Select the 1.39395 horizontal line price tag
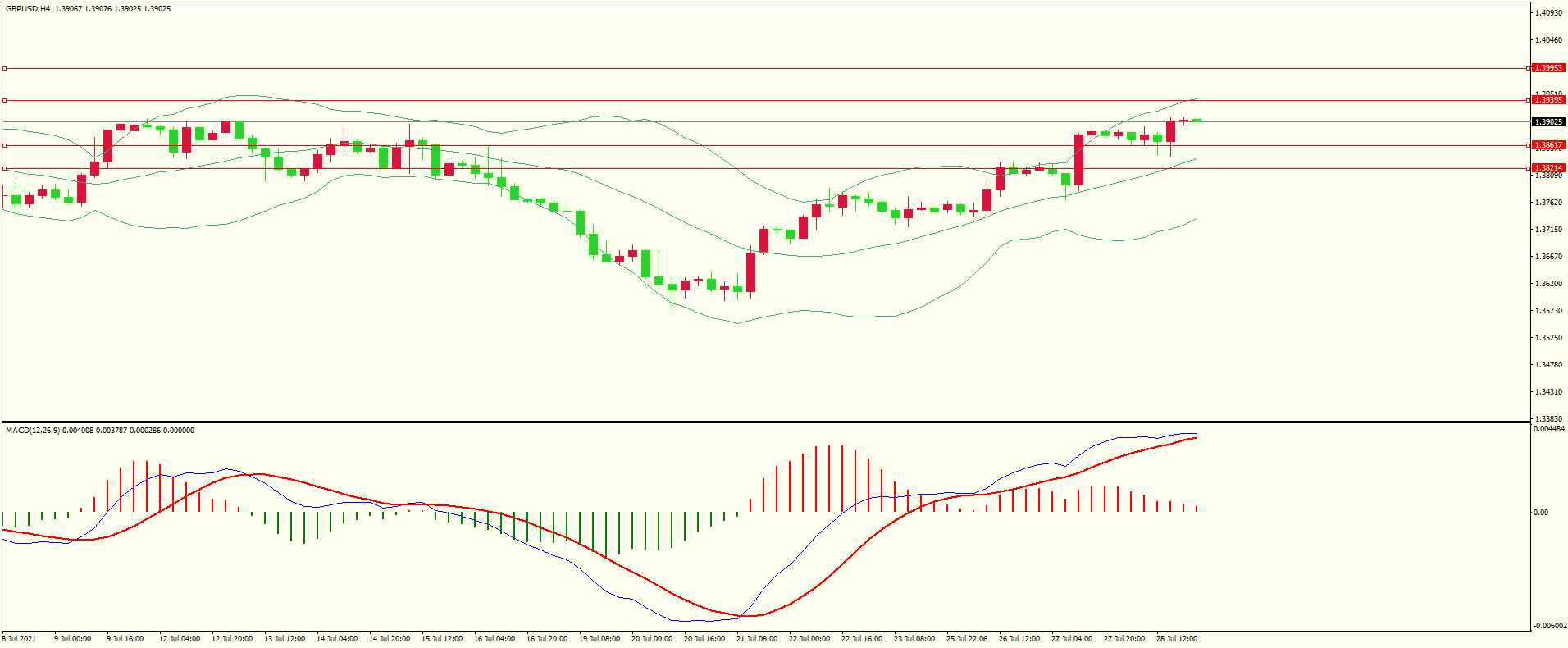 (1548, 100)
